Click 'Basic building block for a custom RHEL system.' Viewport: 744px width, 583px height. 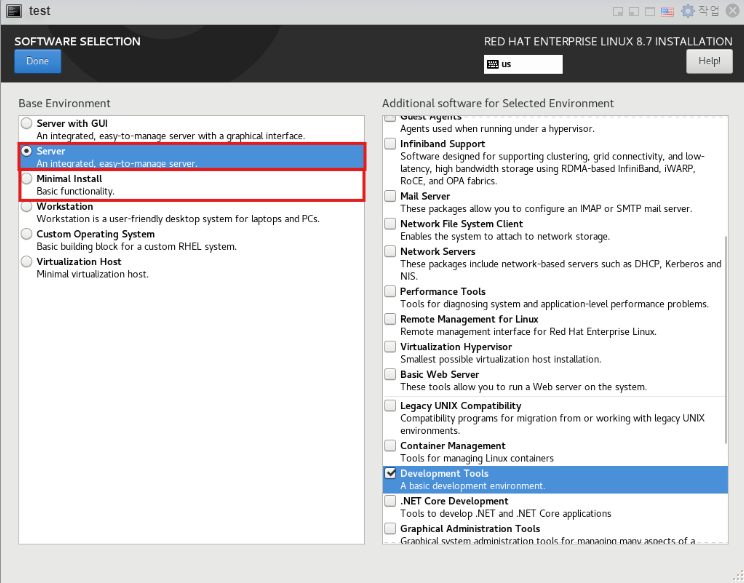tap(137, 247)
